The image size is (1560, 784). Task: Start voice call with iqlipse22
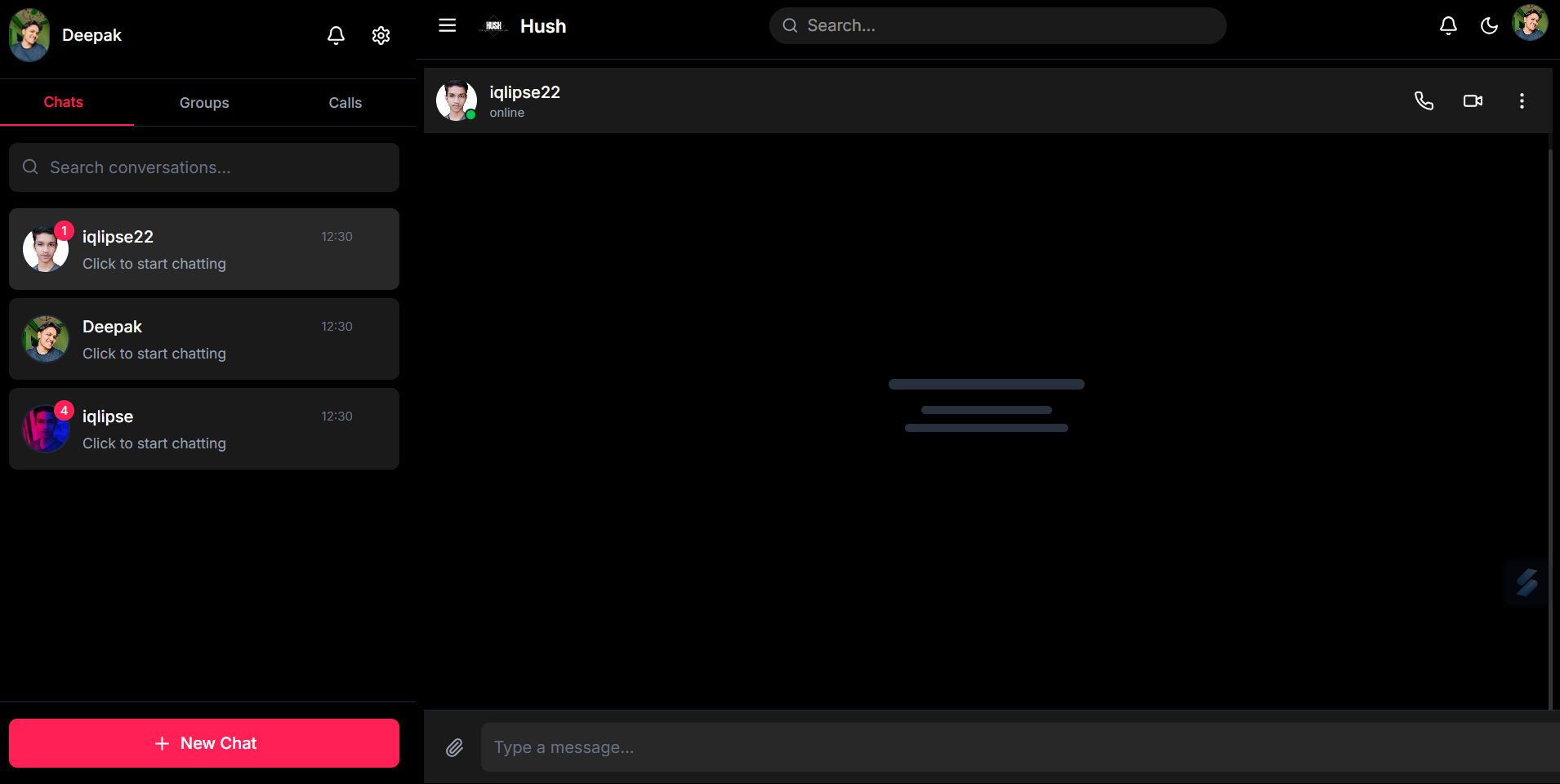click(x=1424, y=100)
